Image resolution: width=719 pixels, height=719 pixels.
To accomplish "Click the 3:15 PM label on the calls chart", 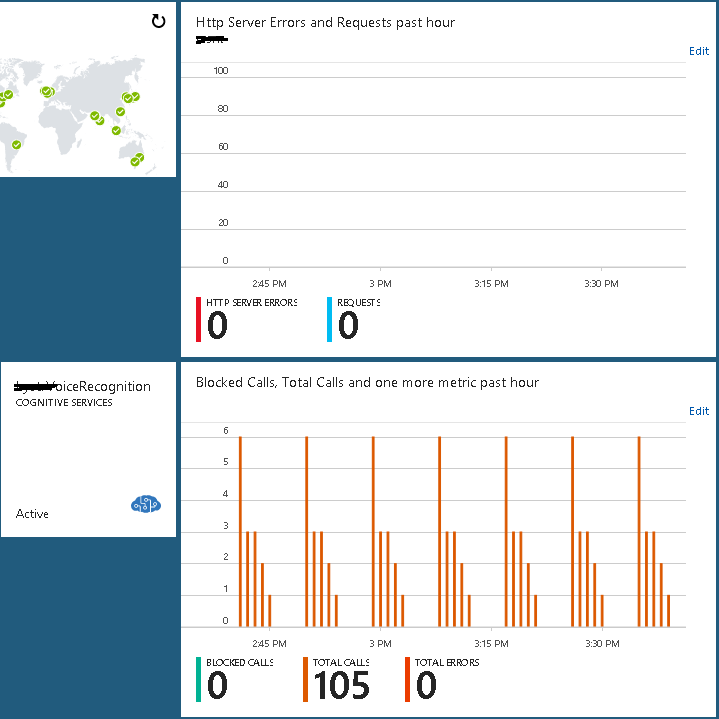I will [491, 643].
